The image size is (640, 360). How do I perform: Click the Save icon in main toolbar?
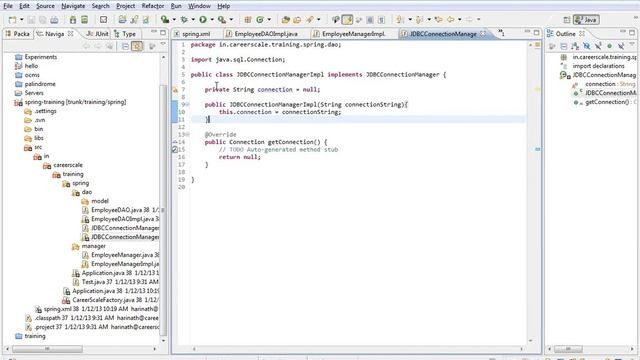31,20
